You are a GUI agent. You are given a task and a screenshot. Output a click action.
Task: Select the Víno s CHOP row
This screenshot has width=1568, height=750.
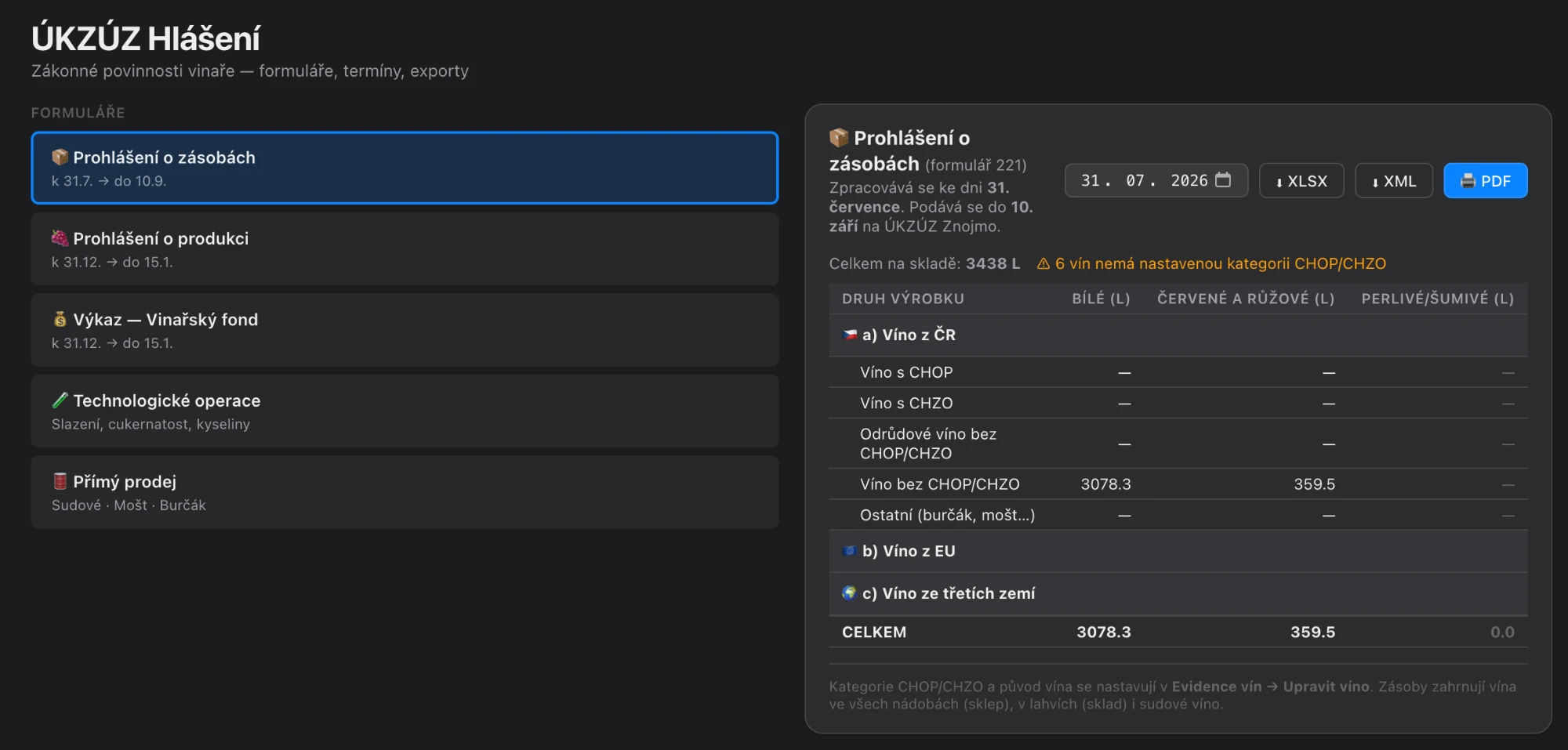pos(1178,372)
